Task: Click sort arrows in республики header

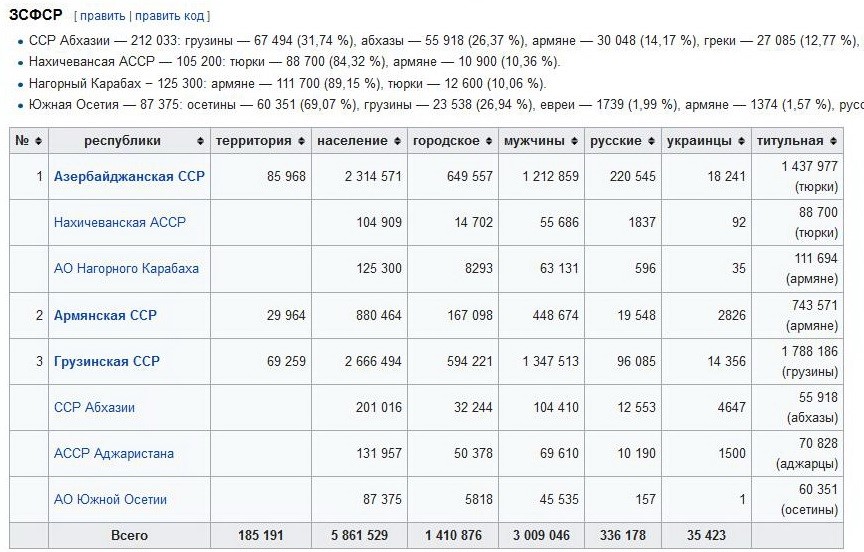Action: pyautogui.click(x=201, y=141)
